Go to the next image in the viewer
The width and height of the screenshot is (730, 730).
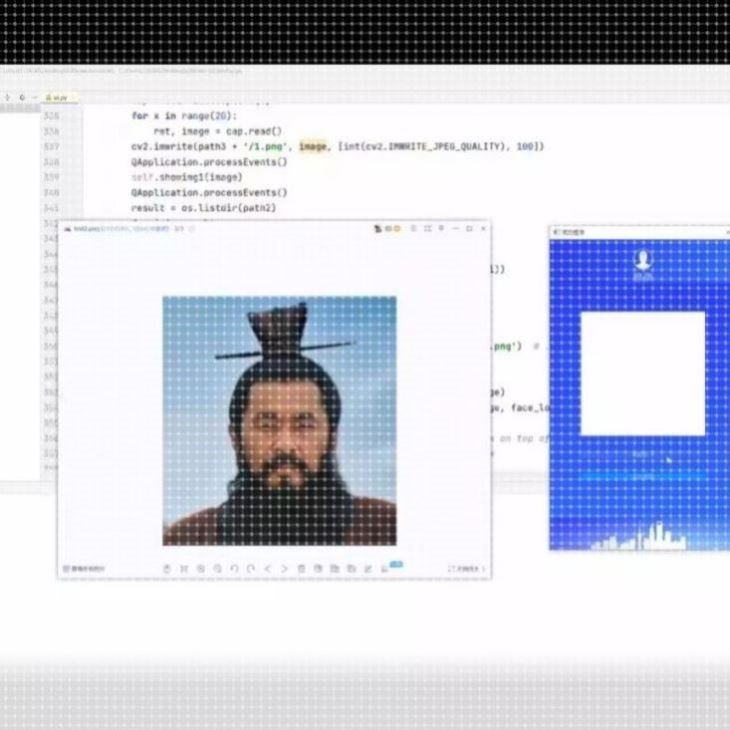[x=284, y=568]
